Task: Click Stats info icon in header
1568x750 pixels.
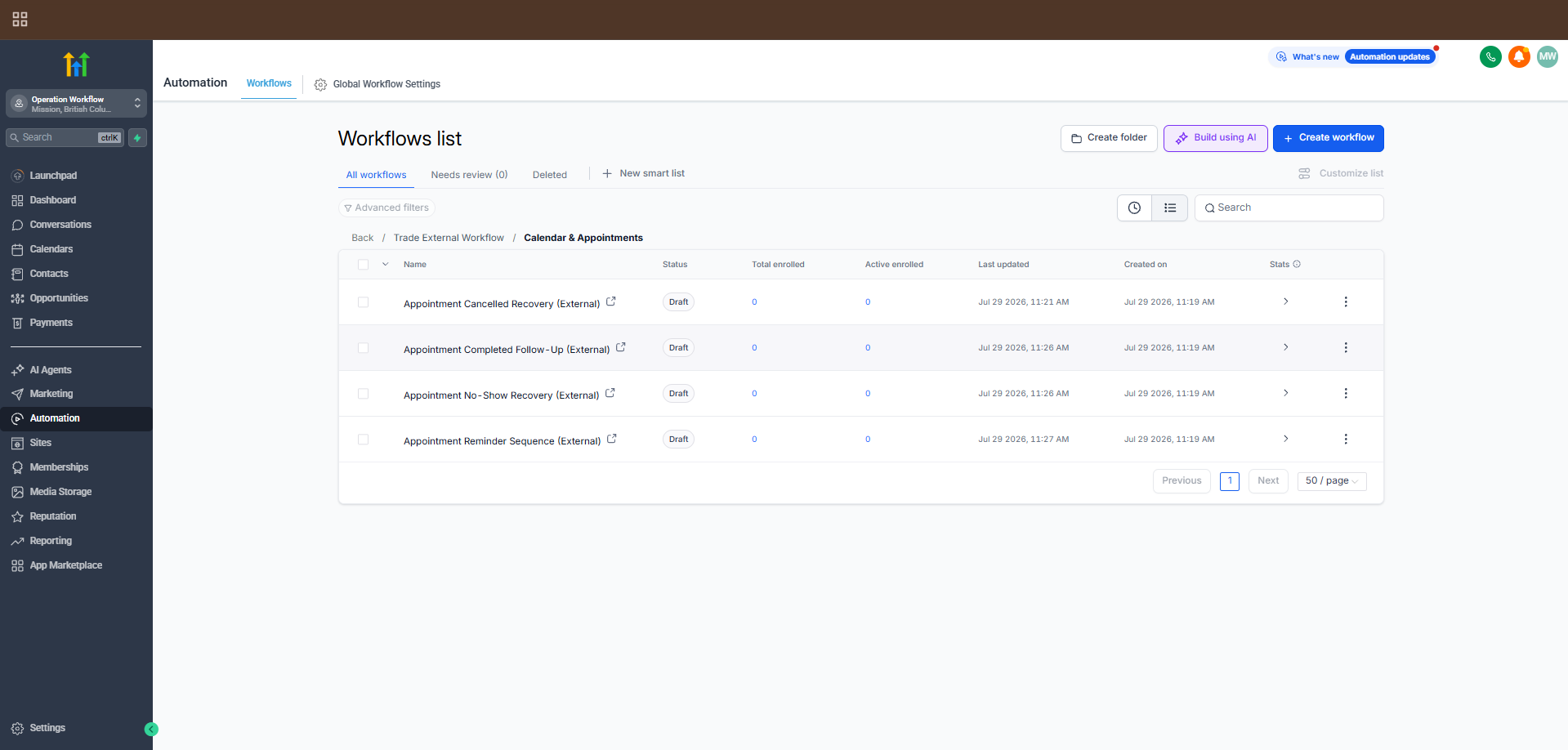Action: (1297, 264)
